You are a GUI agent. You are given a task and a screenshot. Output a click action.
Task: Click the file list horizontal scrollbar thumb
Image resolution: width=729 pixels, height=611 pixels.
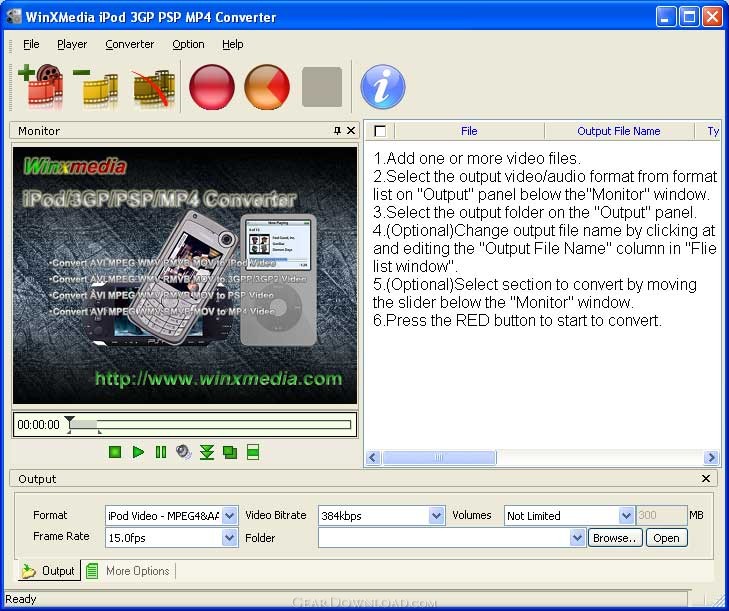click(438, 458)
